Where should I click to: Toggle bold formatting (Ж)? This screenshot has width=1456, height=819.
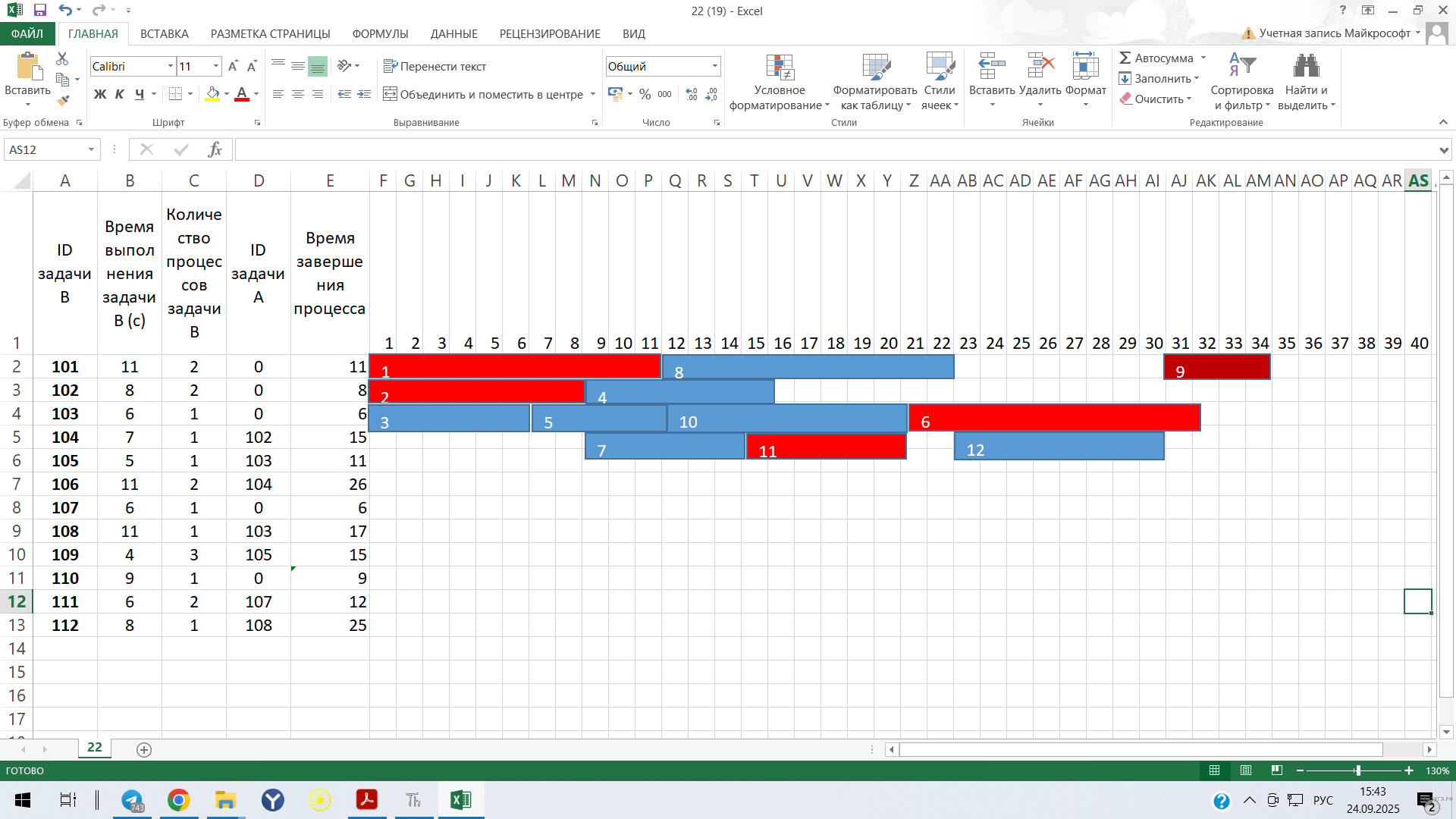(x=100, y=94)
